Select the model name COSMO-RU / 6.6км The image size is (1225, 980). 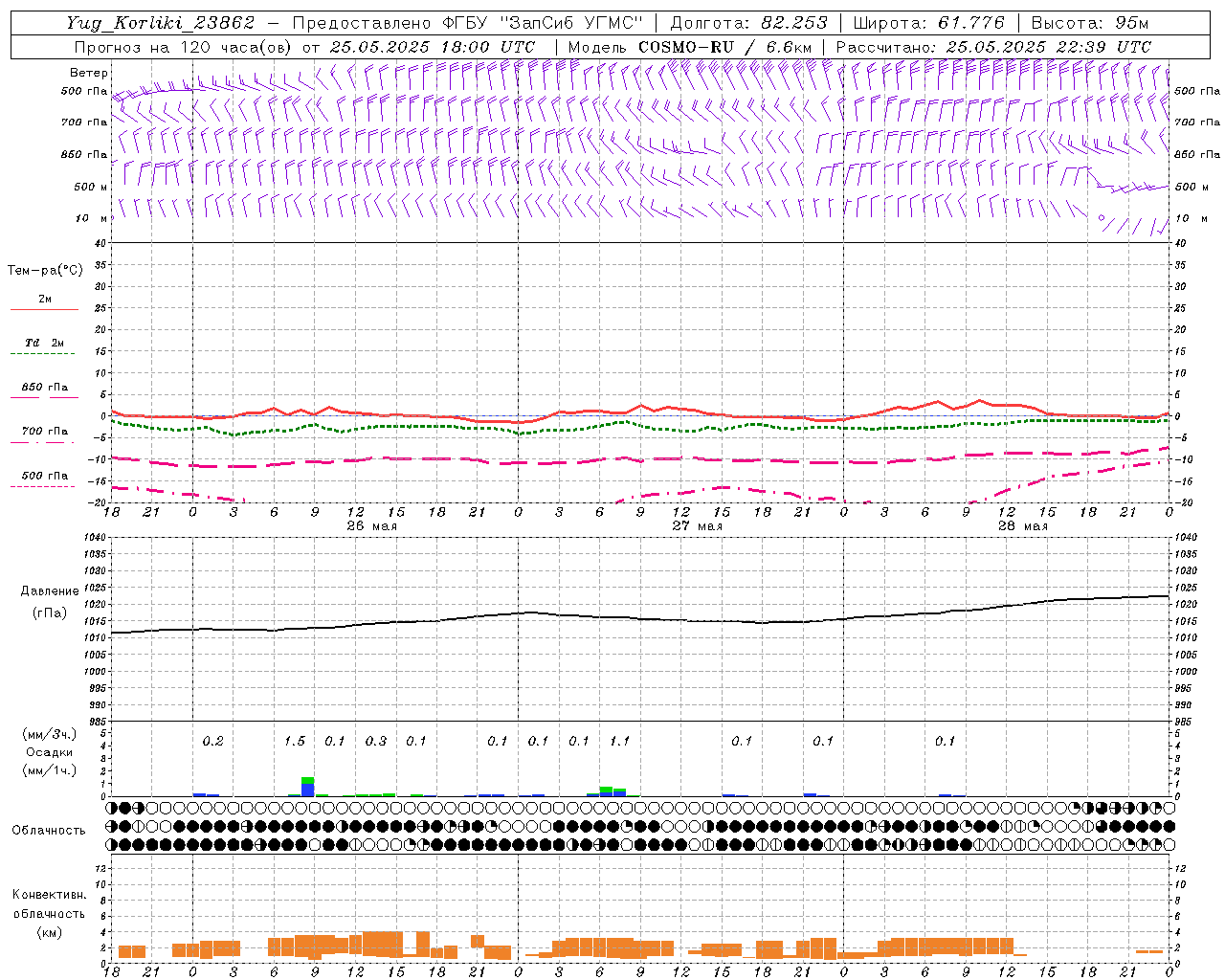[724, 47]
